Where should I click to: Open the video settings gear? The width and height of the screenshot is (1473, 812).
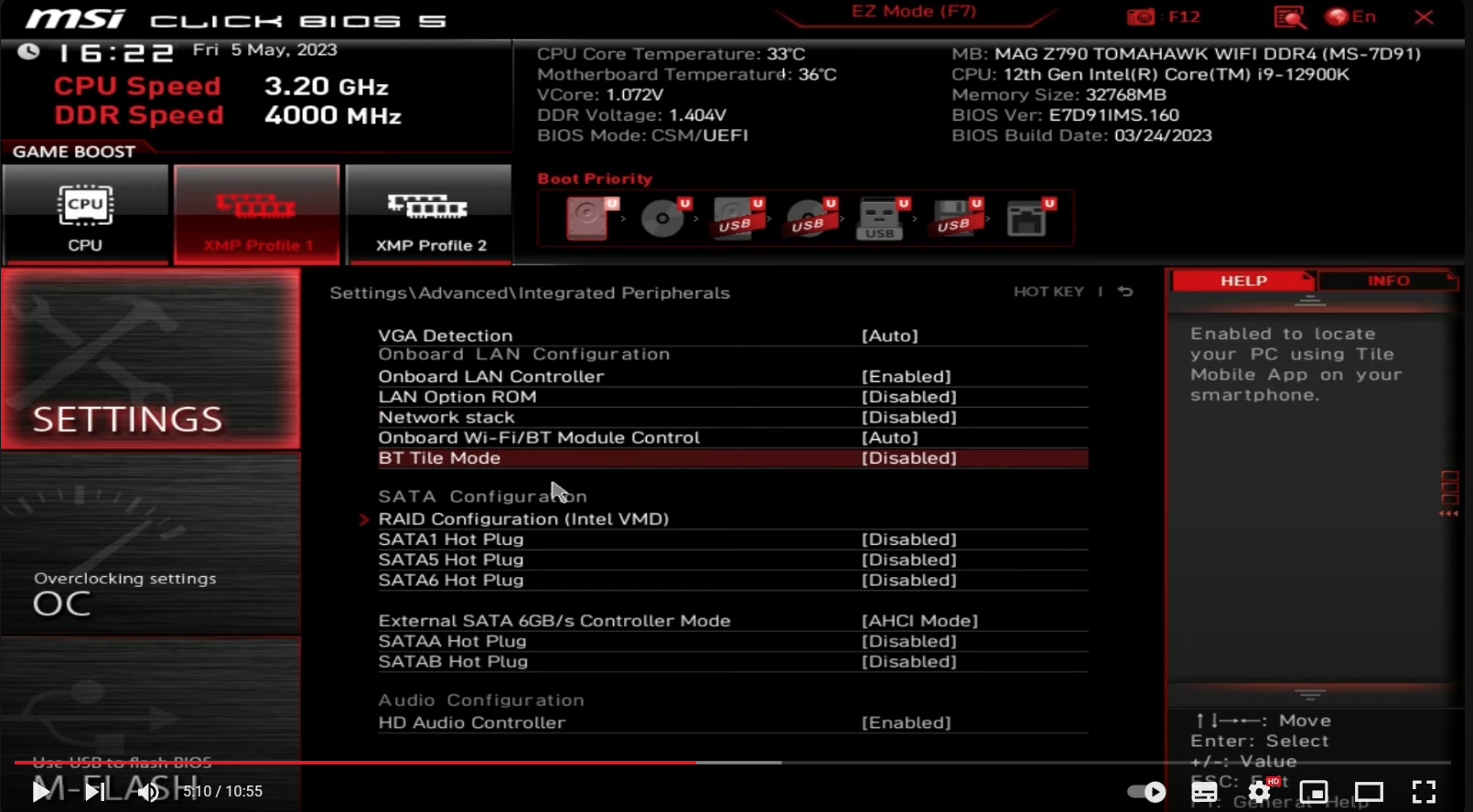pos(1260,791)
